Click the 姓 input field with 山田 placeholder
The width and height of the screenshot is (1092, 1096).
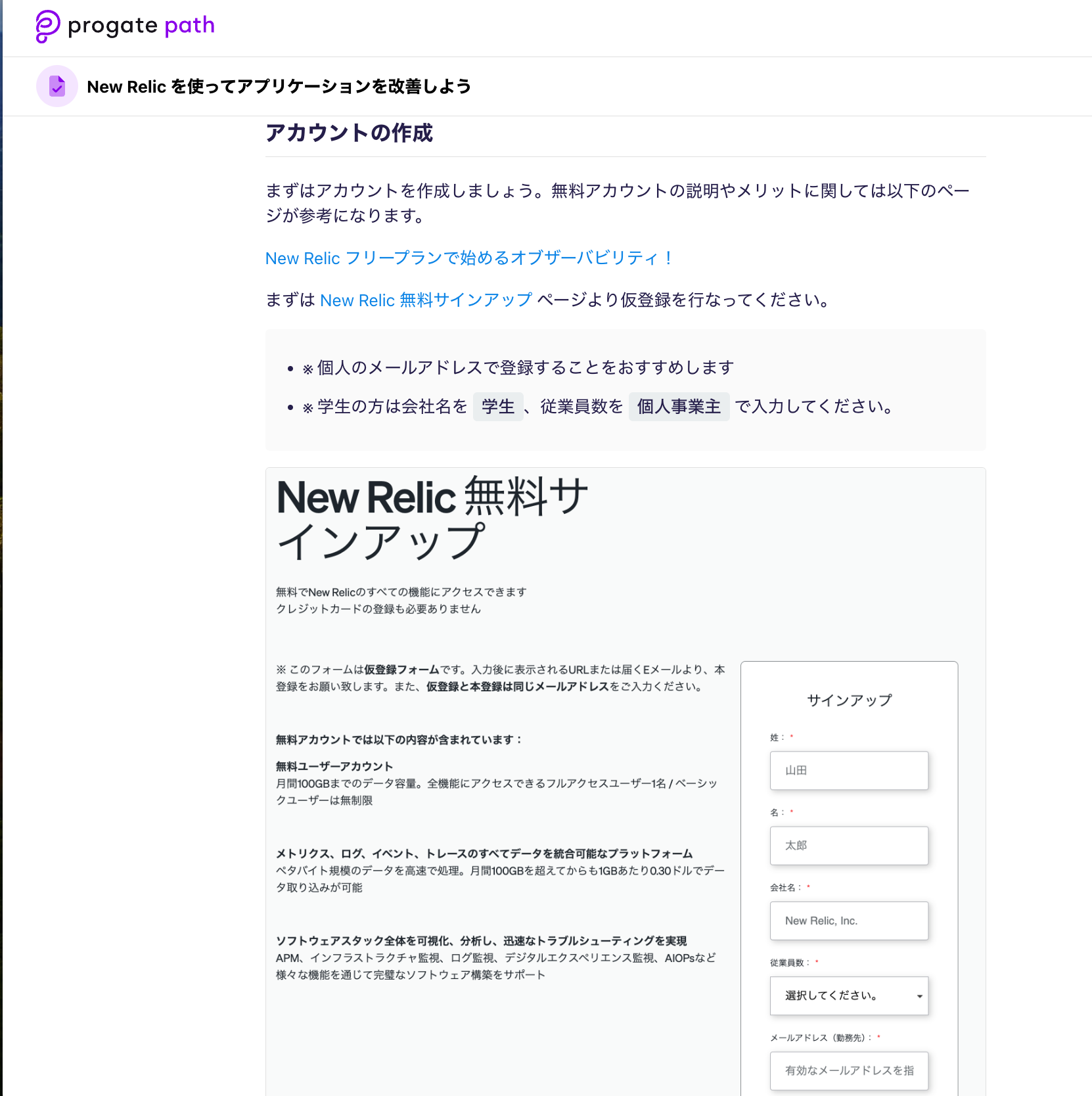coord(849,770)
